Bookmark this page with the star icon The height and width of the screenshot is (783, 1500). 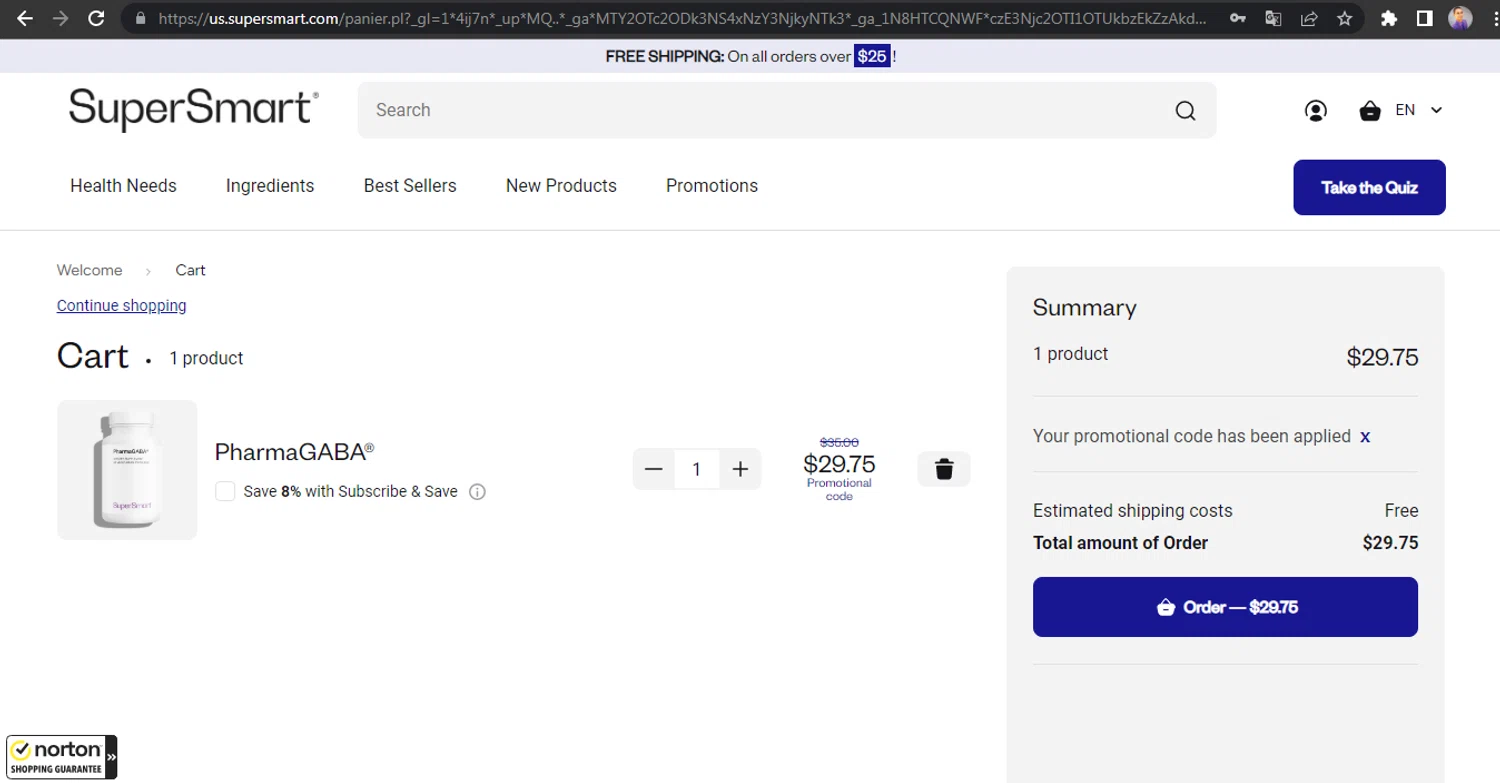[x=1345, y=18]
